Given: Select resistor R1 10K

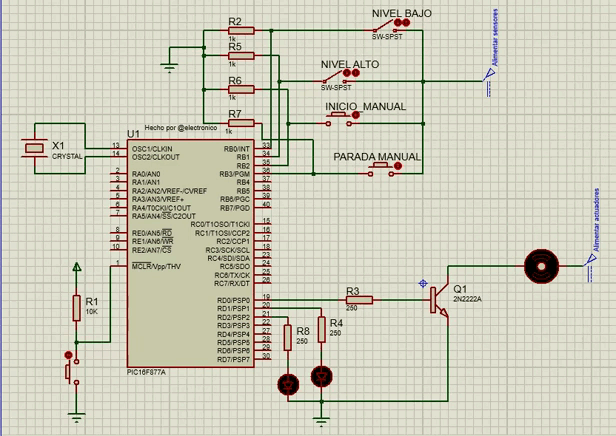Looking at the screenshot, I should pyautogui.click(x=76, y=308).
